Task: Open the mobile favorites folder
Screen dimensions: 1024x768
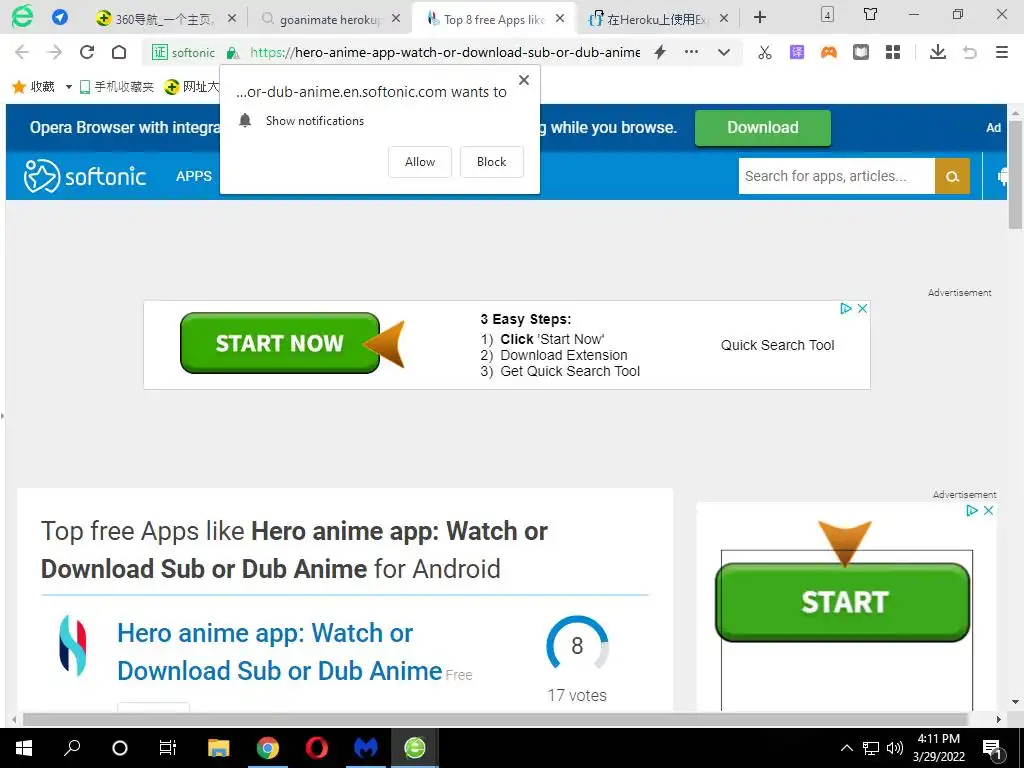Action: (x=116, y=86)
